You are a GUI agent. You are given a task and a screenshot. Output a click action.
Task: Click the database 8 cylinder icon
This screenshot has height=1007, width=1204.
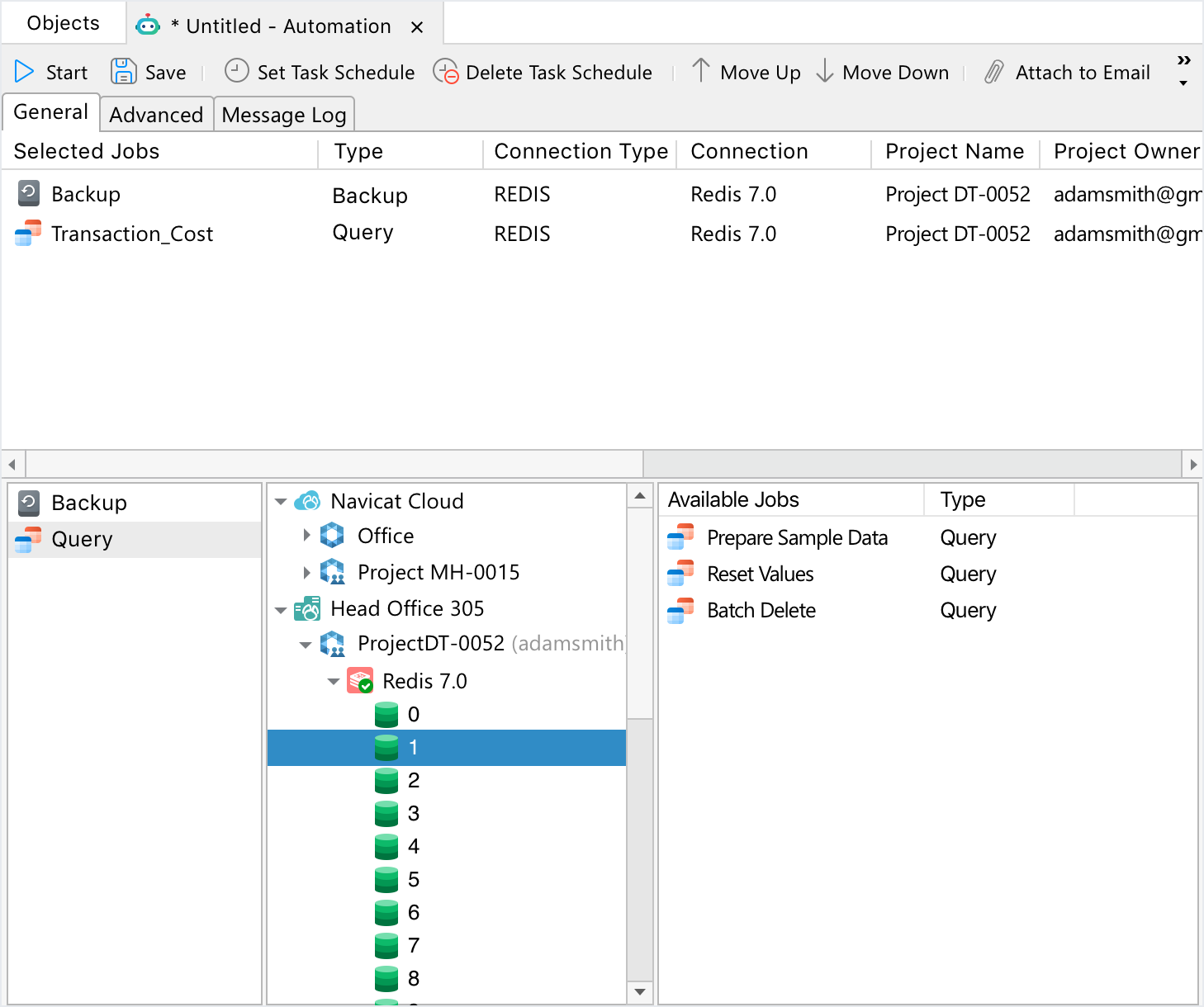coord(386,978)
